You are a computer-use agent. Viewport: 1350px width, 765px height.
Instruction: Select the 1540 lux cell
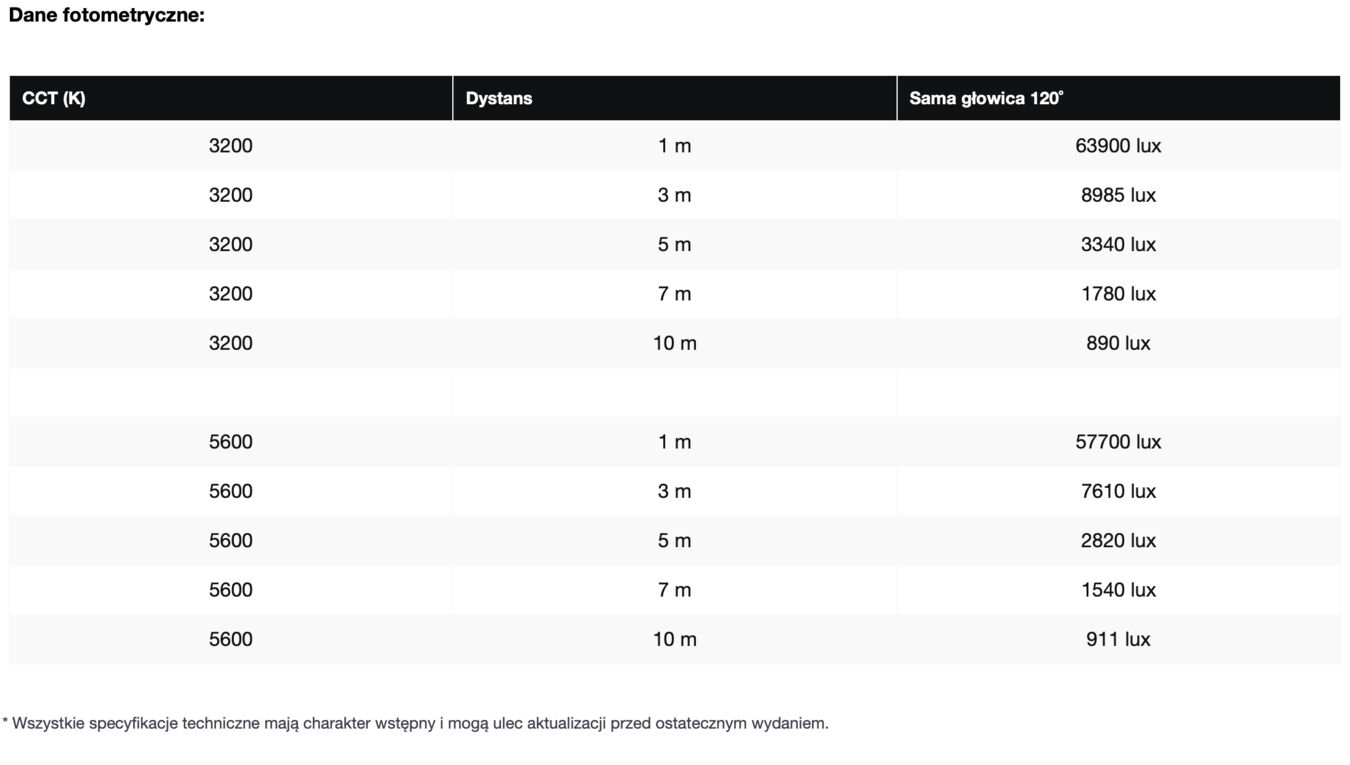pos(1118,590)
